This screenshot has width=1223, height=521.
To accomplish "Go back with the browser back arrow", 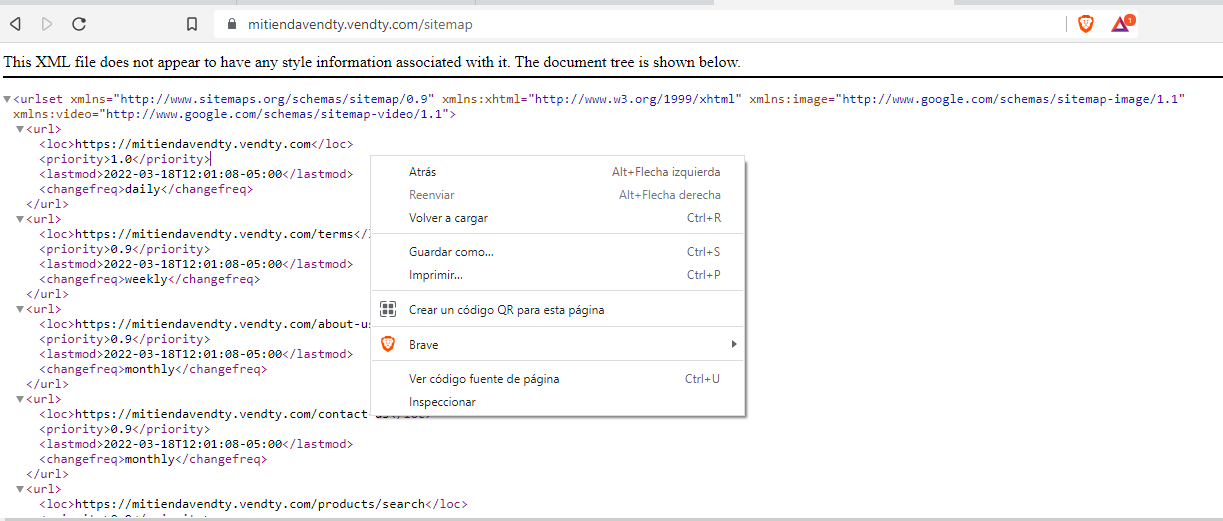I will pos(15,23).
